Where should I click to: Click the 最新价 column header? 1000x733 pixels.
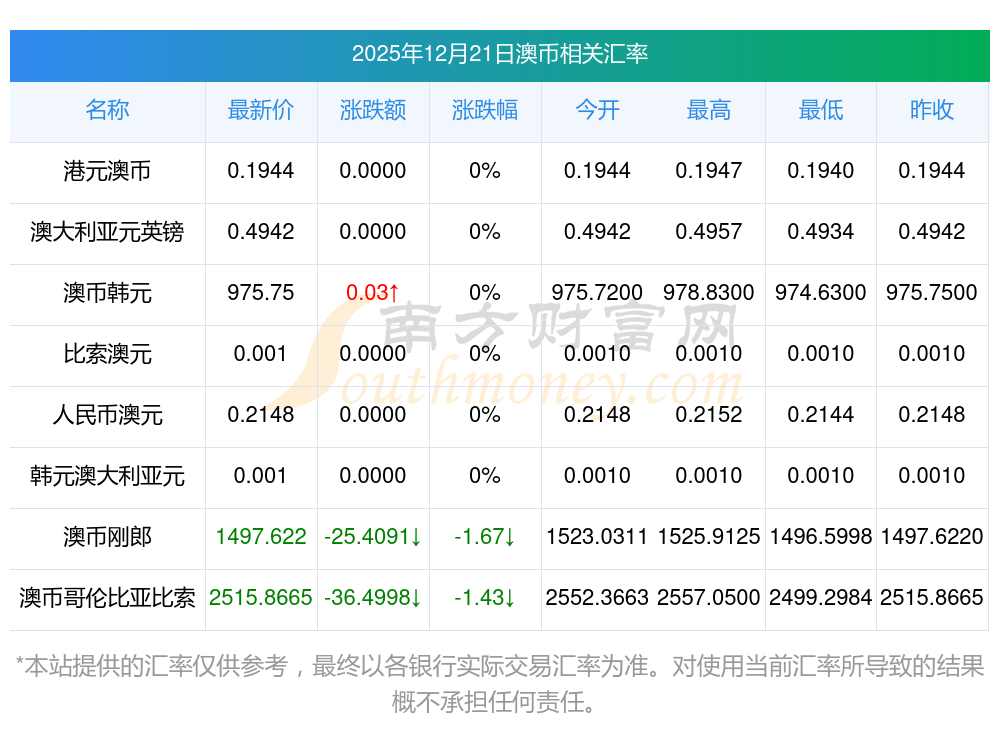pyautogui.click(x=261, y=110)
